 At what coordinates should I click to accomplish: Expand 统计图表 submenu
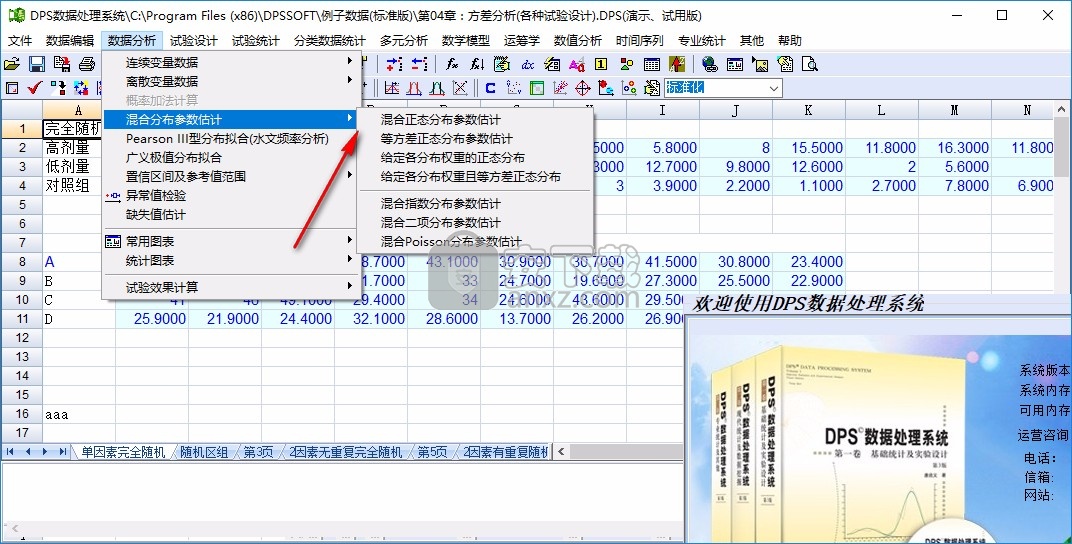coord(232,260)
